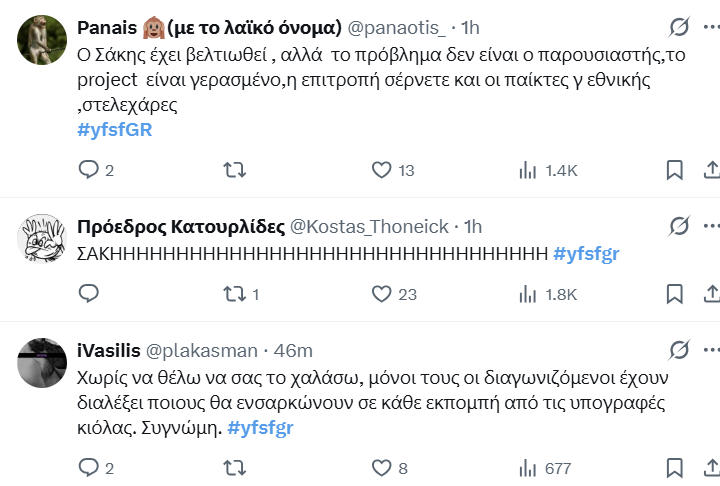View analytics showing 1.4K views

(528, 170)
